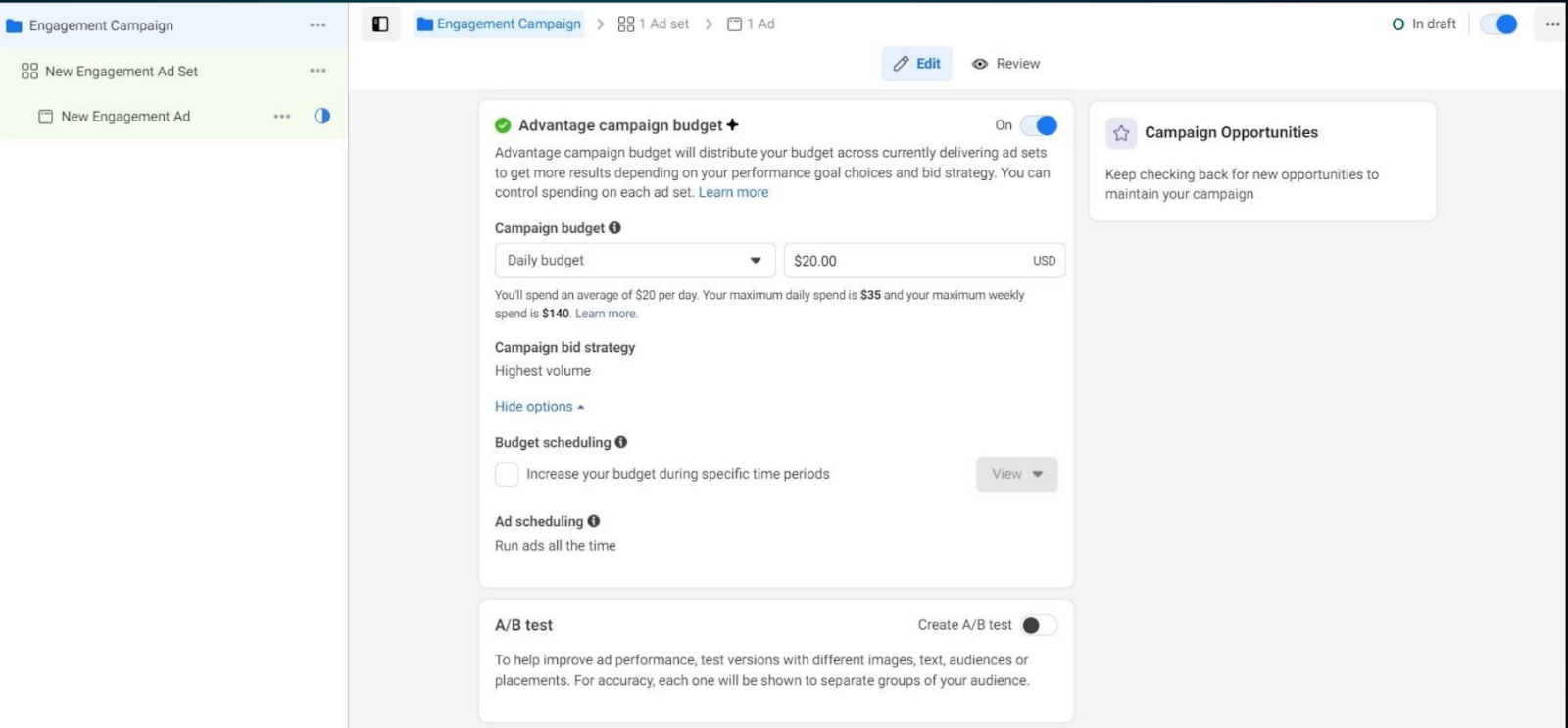This screenshot has width=1568, height=728.
Task: Click Campaign budget info icon
Action: 614,228
